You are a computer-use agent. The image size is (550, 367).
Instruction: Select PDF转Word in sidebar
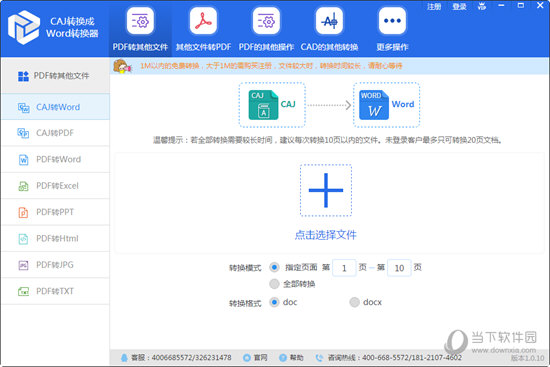click(x=55, y=159)
